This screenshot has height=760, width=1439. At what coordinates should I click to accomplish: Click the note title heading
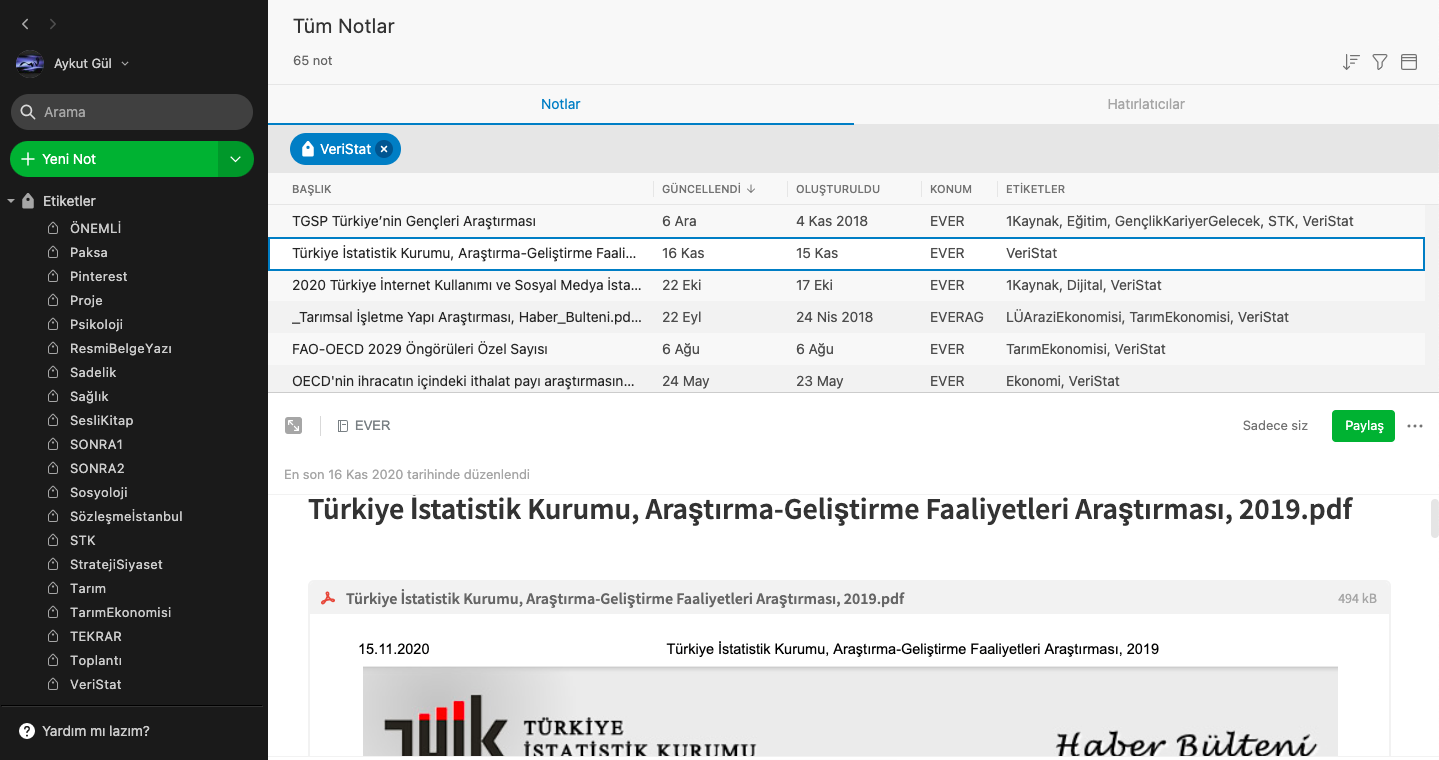tap(830, 509)
